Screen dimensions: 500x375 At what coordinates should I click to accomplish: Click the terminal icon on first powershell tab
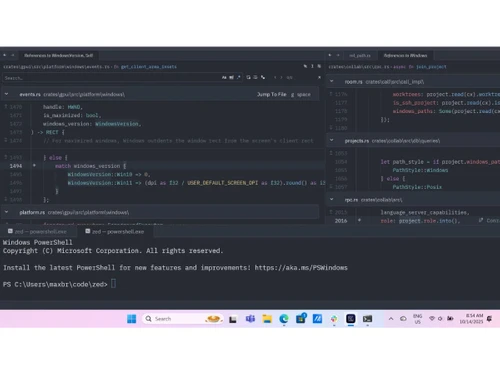pyautogui.click(x=10, y=231)
